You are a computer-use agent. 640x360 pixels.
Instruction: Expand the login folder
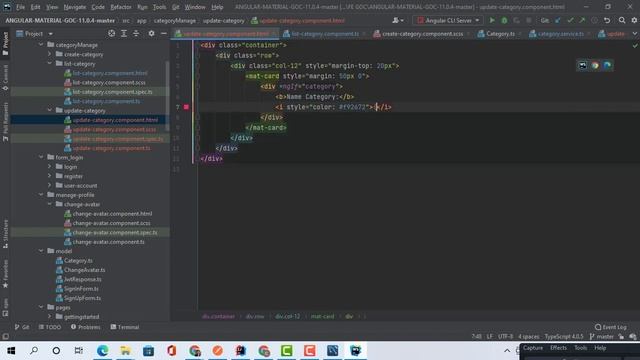point(49,167)
